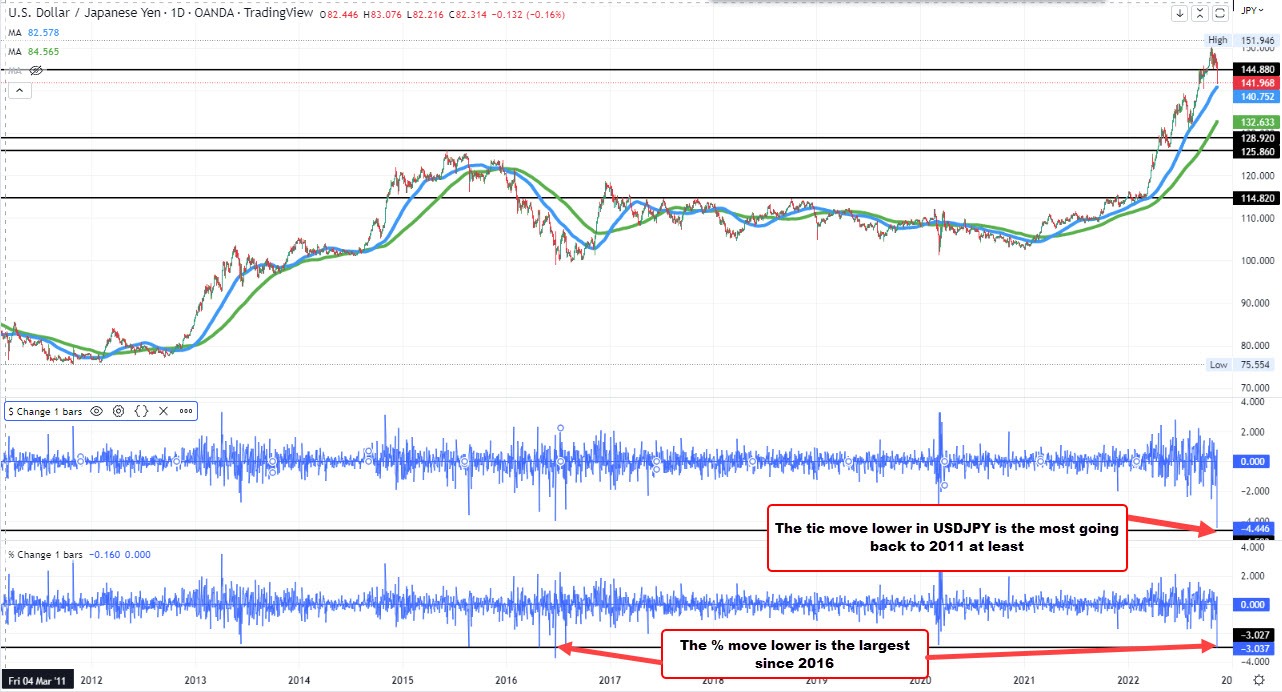Click the red 141.968 current price label
This screenshot has width=1282, height=692.
point(1257,83)
